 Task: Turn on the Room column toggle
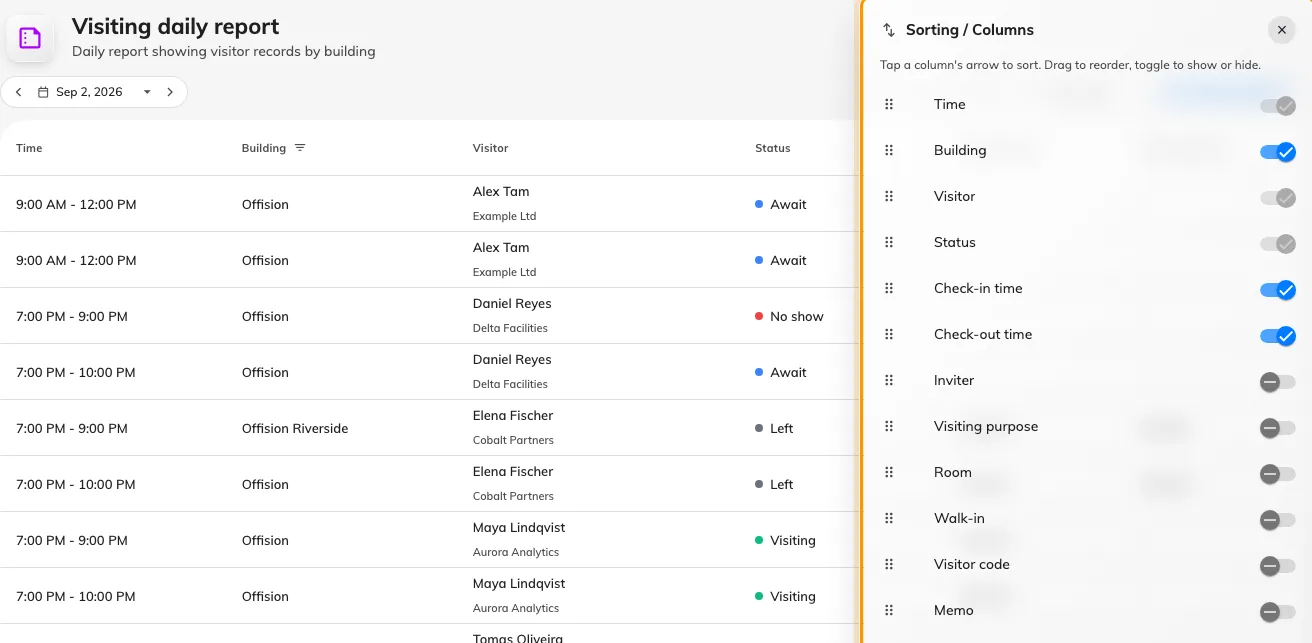1278,473
